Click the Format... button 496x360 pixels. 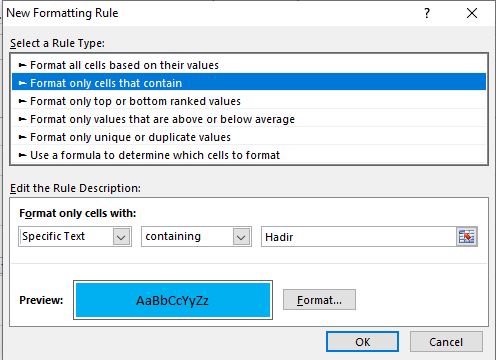319,300
